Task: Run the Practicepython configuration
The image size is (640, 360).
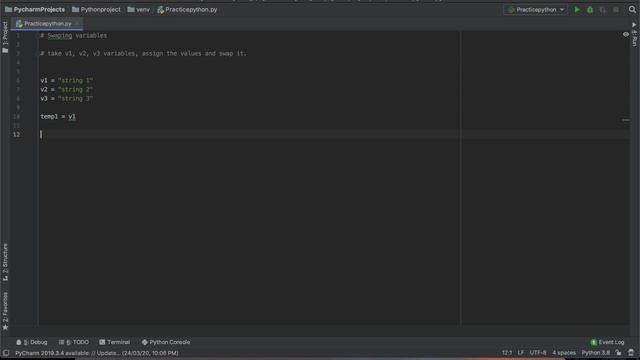Action: pos(577,9)
